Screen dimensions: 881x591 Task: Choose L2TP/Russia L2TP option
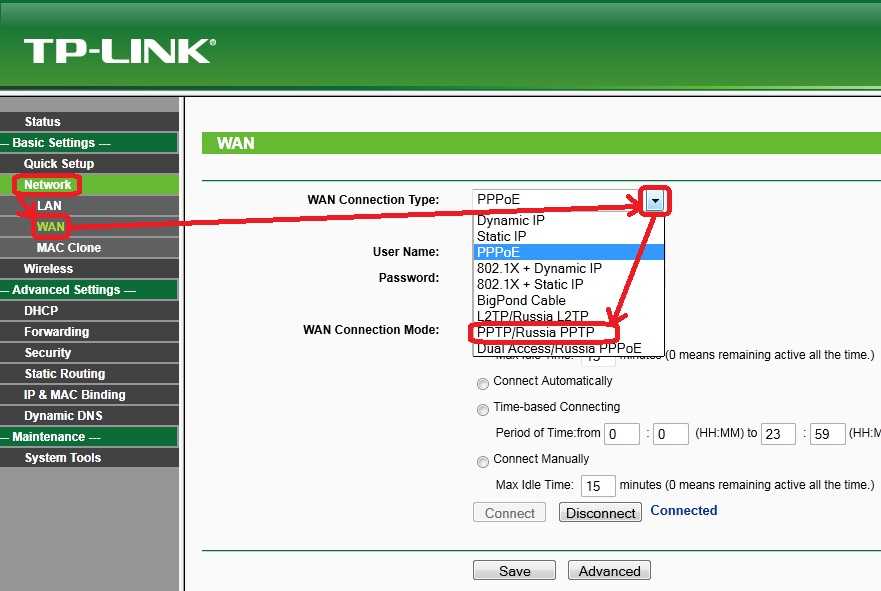coord(569,316)
